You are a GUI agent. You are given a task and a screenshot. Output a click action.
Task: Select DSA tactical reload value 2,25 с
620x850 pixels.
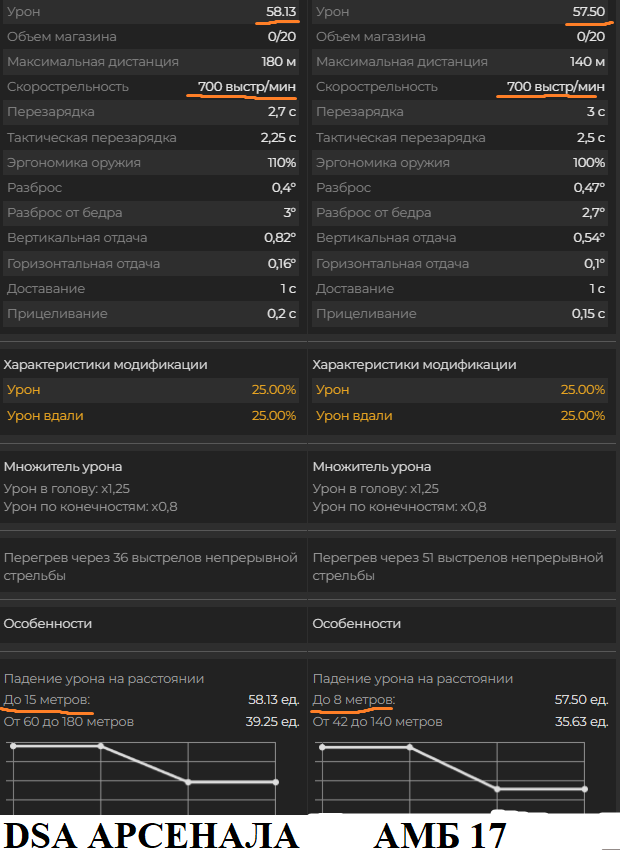pos(278,138)
